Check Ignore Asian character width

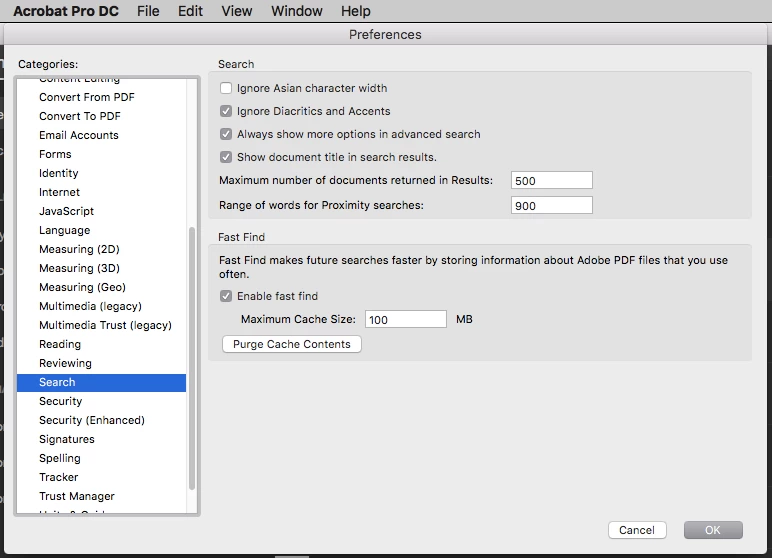click(x=226, y=88)
